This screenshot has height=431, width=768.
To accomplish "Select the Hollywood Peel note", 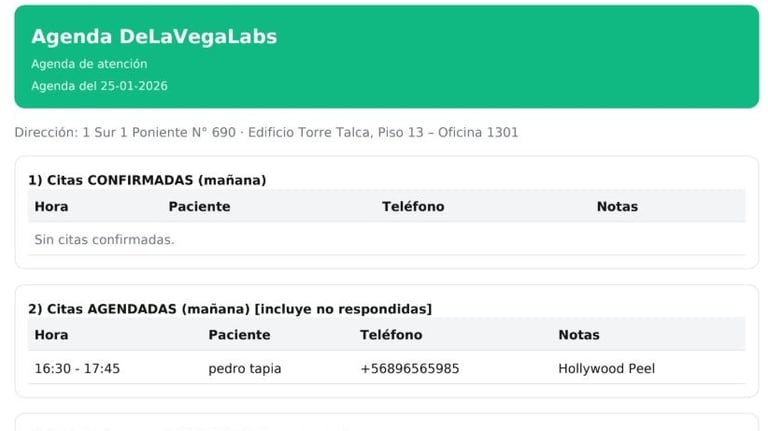I will point(606,369).
